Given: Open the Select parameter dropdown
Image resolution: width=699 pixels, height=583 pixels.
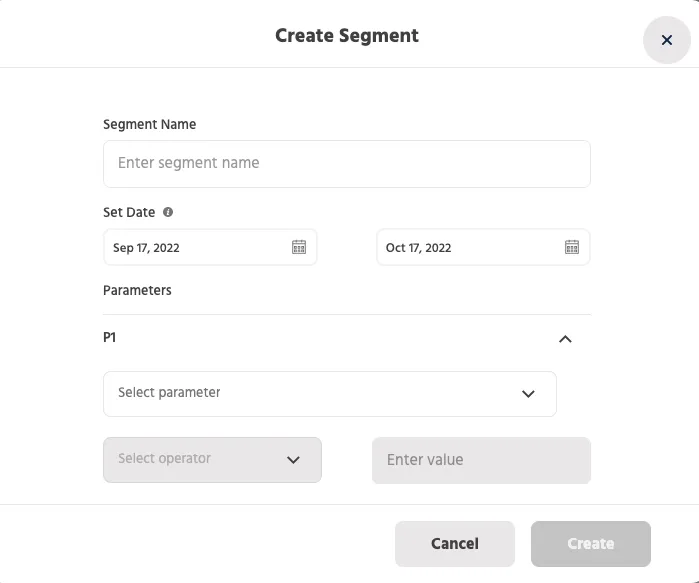Looking at the screenshot, I should 330,394.
